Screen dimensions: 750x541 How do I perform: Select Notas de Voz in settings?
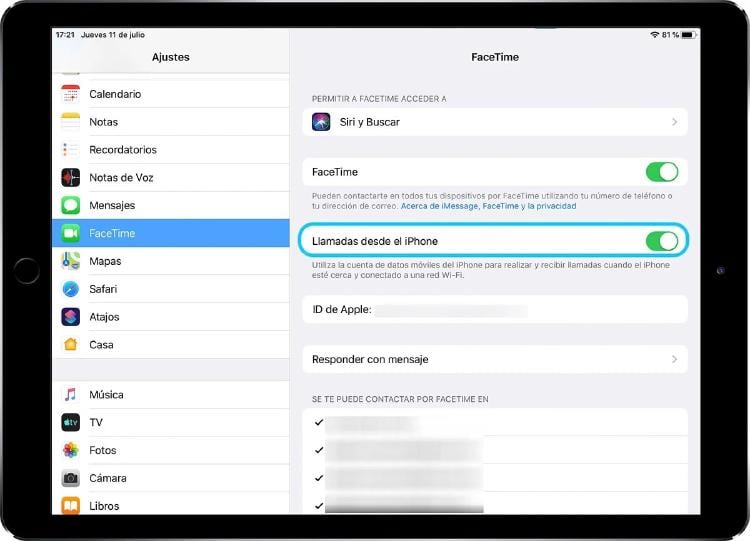[171, 177]
